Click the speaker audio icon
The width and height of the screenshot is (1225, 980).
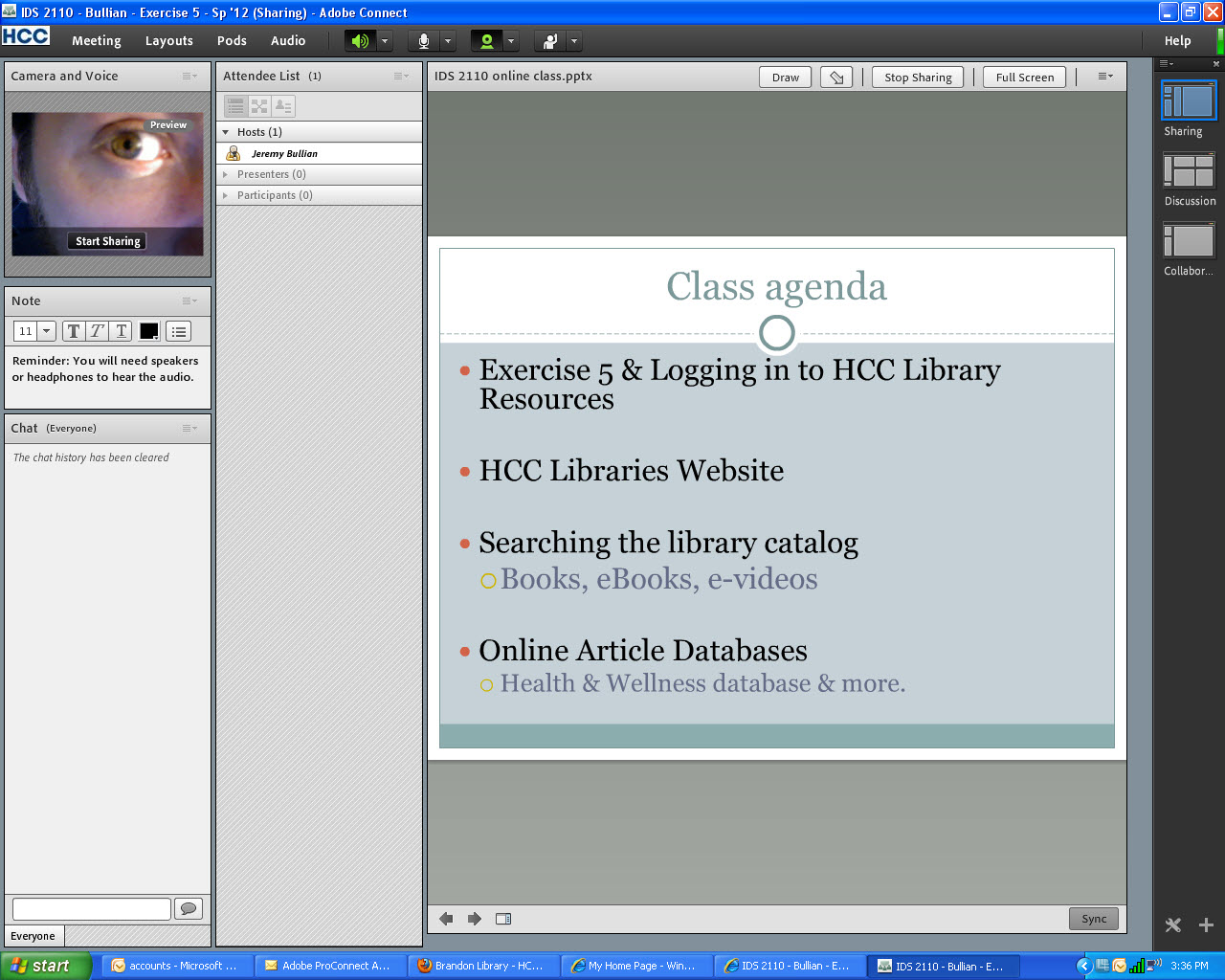(360, 41)
